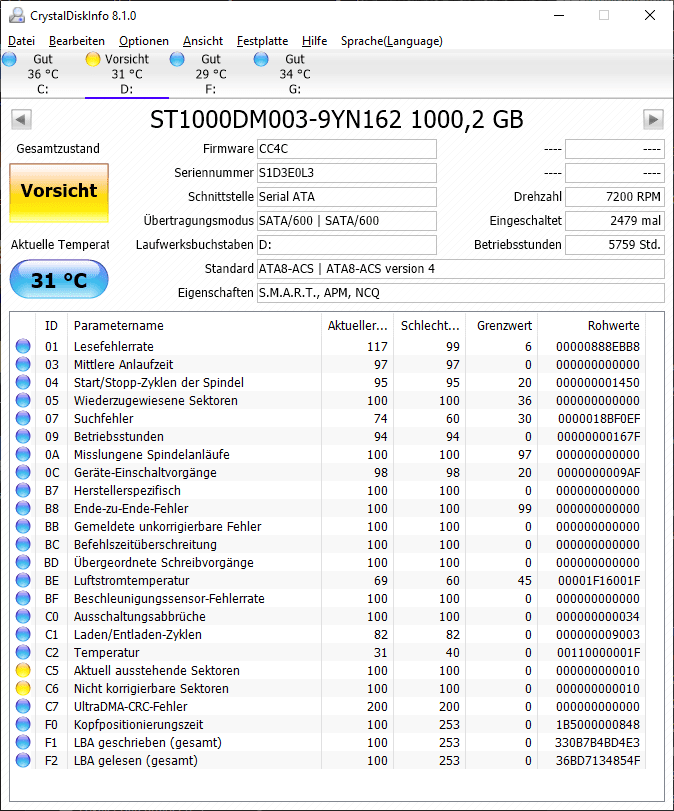Click raw value 00001F16001F
The width and height of the screenshot is (674, 811).
[599, 581]
